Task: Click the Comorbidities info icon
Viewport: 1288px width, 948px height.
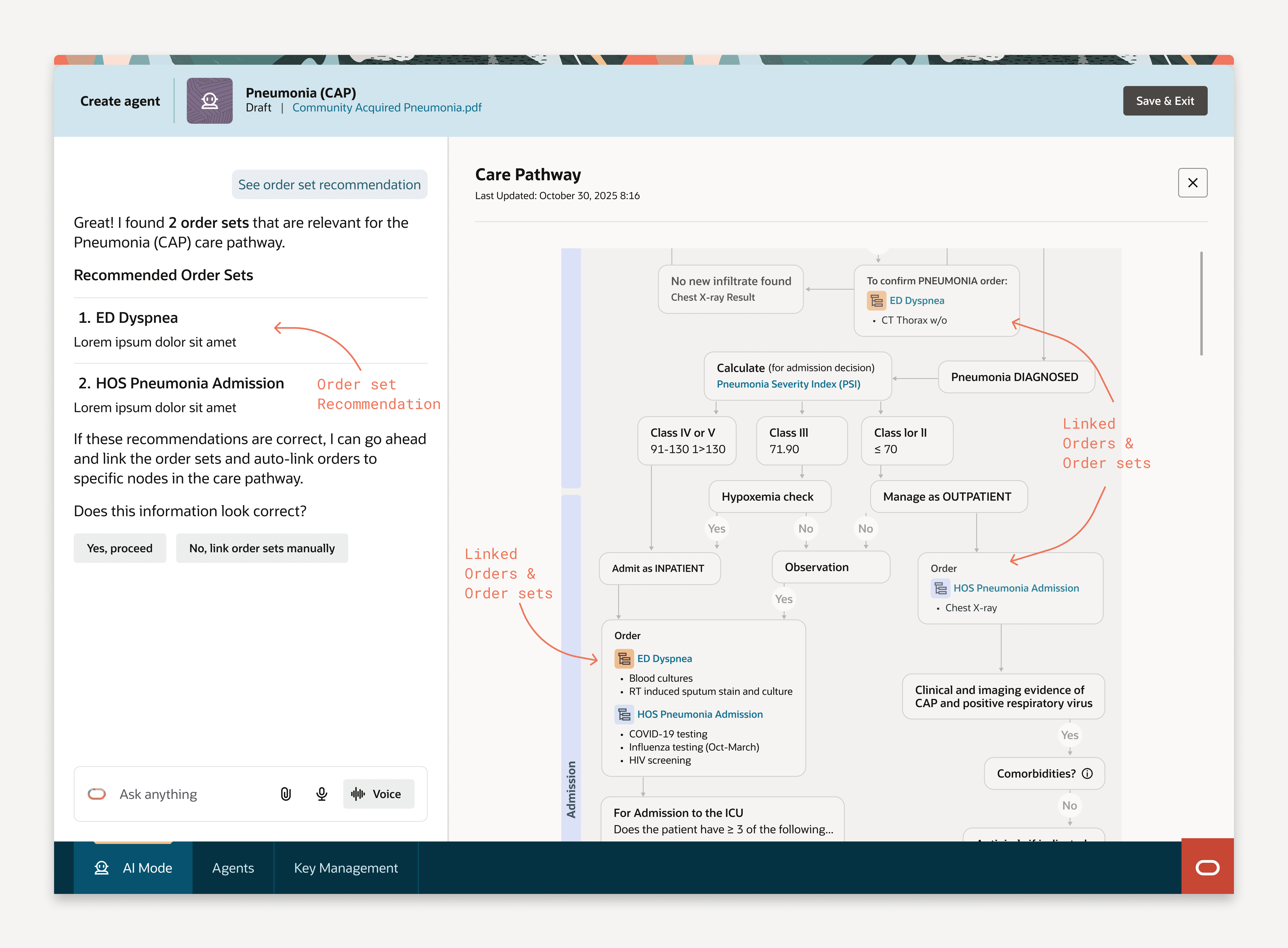Action: pos(1087,773)
